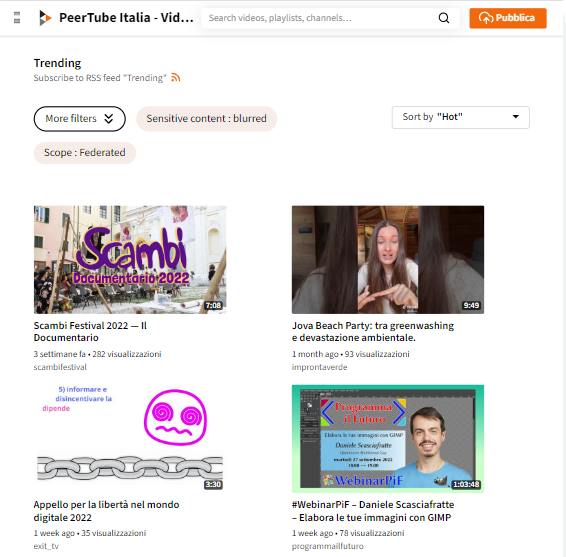The image size is (566, 557).
Task: Click the Sensitive content blurred chip
Action: pyautogui.click(x=206, y=119)
